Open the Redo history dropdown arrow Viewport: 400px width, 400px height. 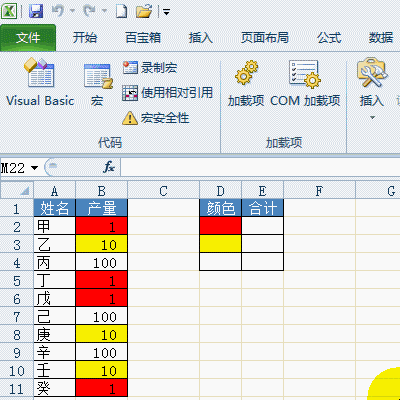[x=104, y=11]
